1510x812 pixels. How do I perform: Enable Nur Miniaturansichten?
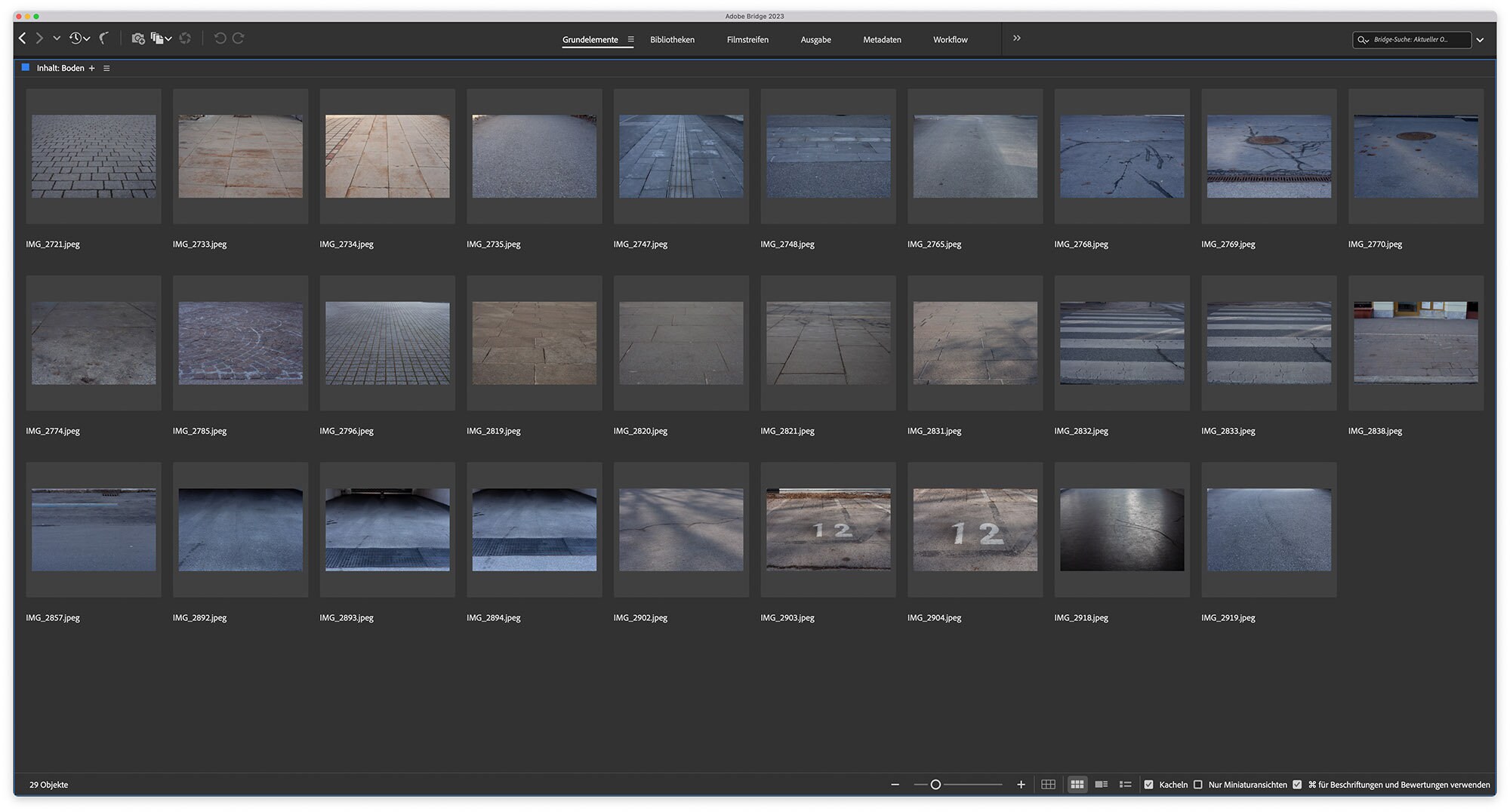(1199, 785)
